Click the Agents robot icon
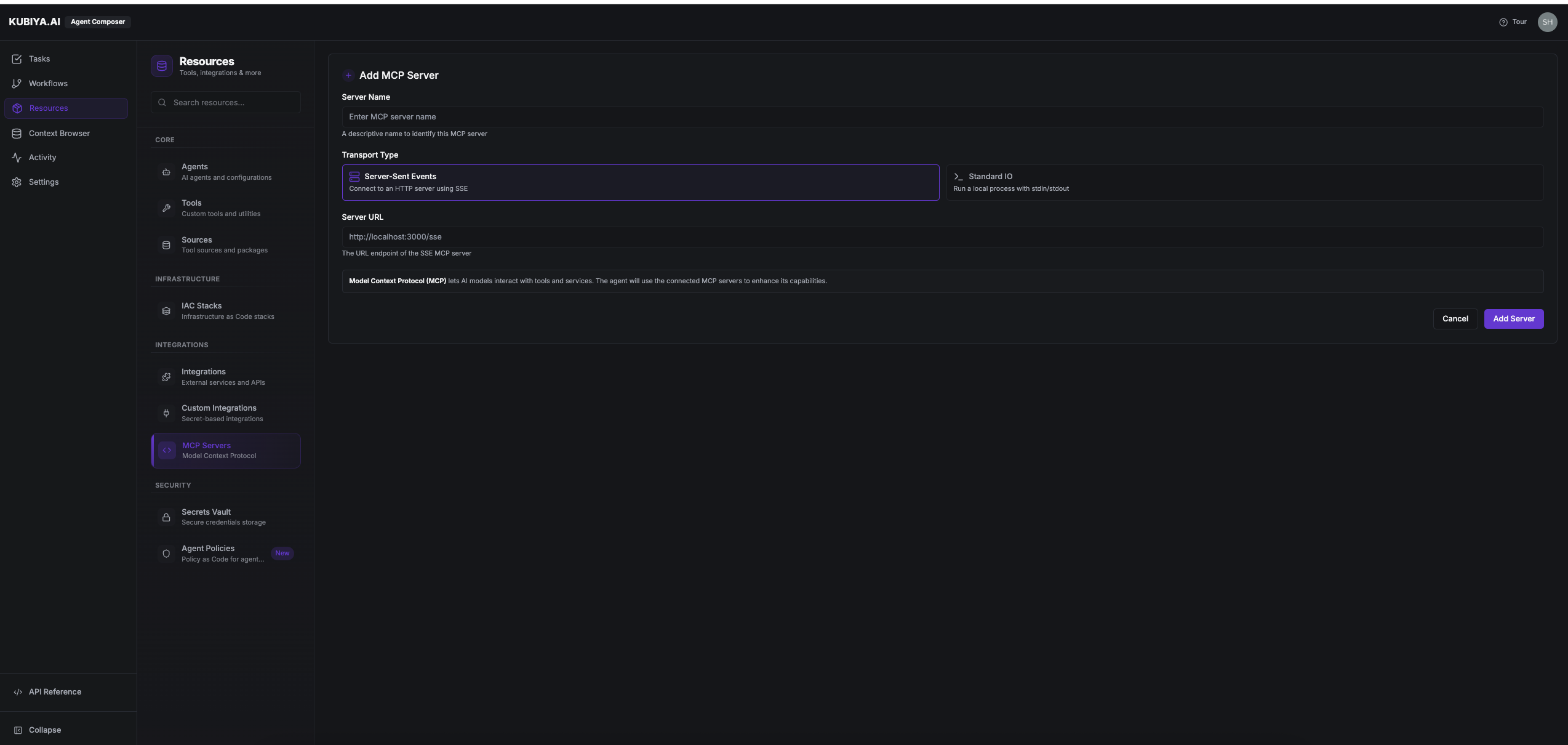This screenshot has height=745, width=1568. point(166,172)
